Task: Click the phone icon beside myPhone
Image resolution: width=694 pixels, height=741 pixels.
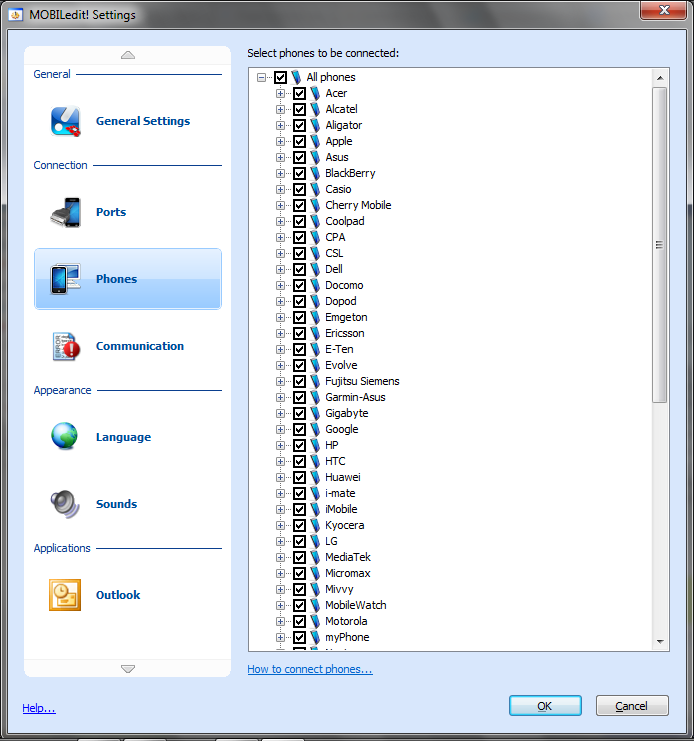Action: click(x=315, y=637)
